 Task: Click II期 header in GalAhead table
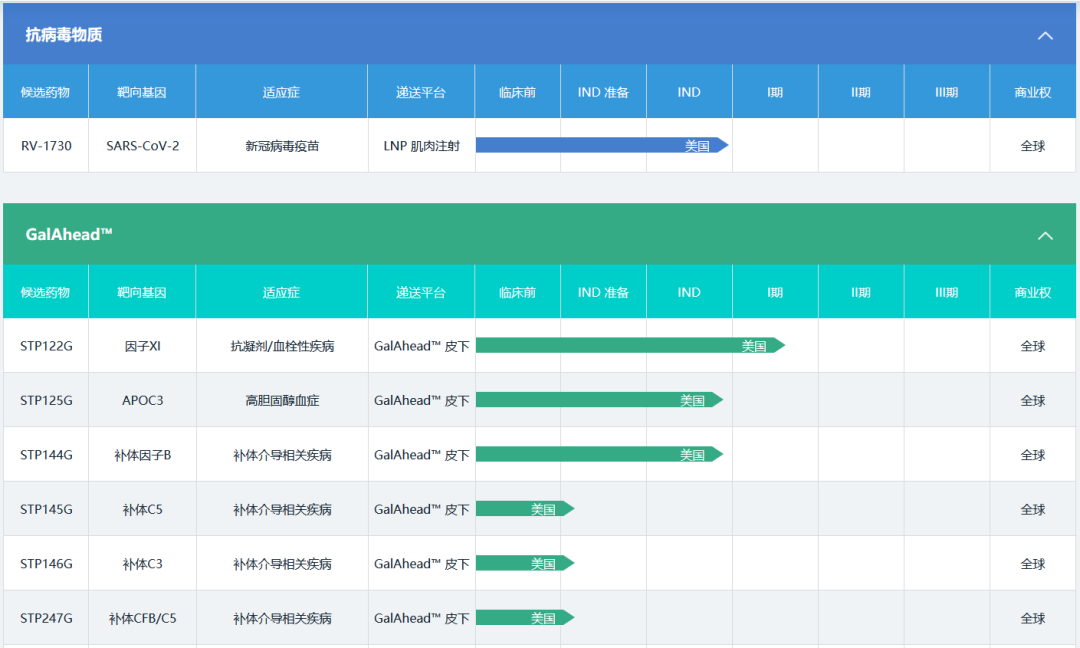pos(861,292)
